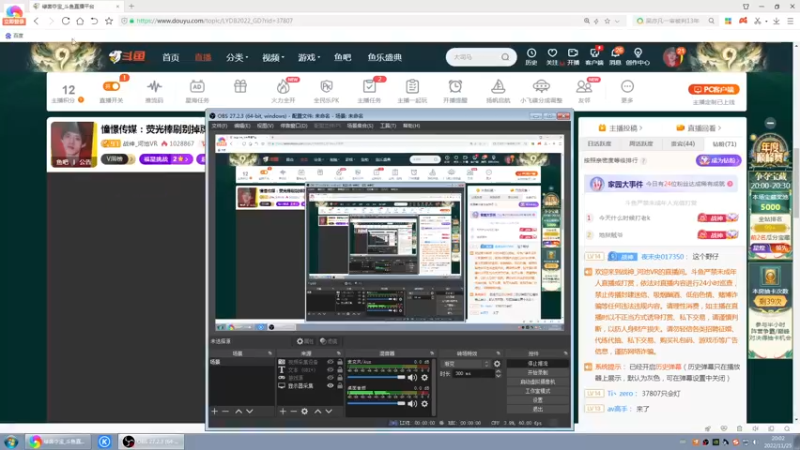Open the 全民乐PK shield icon

tap(327, 86)
